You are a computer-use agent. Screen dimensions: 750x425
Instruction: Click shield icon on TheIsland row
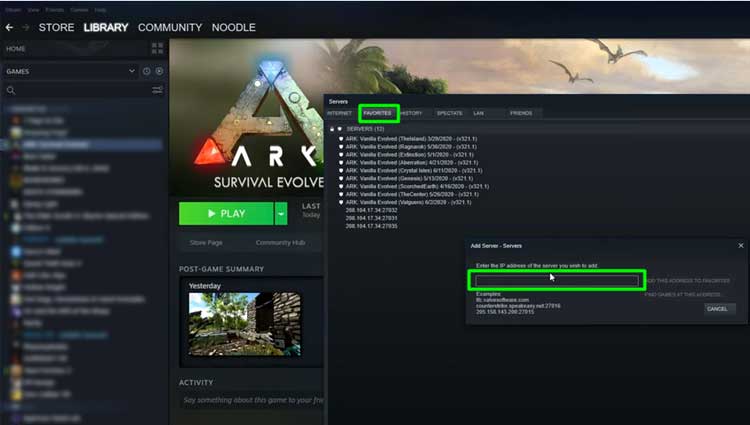tap(341, 139)
